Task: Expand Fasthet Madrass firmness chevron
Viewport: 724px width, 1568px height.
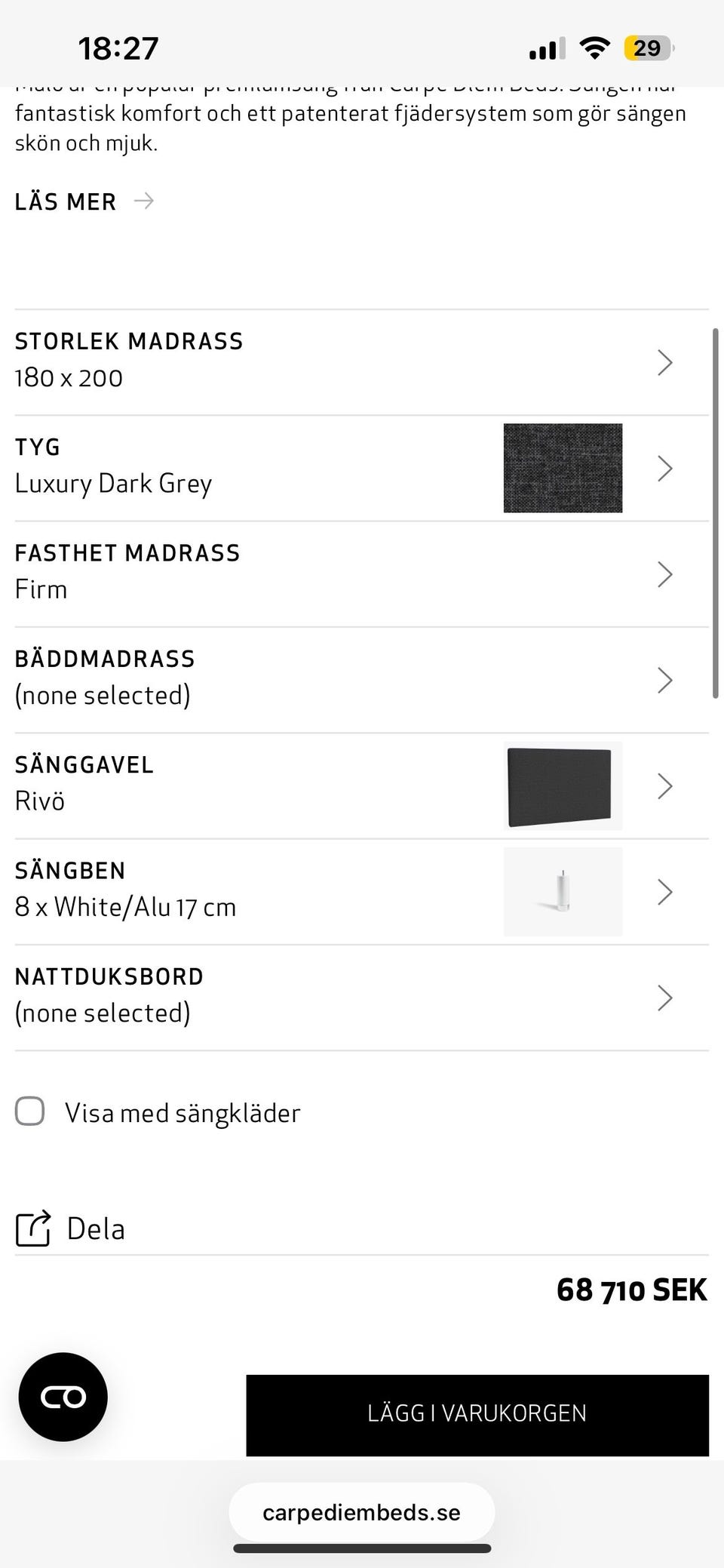Action: tap(664, 574)
